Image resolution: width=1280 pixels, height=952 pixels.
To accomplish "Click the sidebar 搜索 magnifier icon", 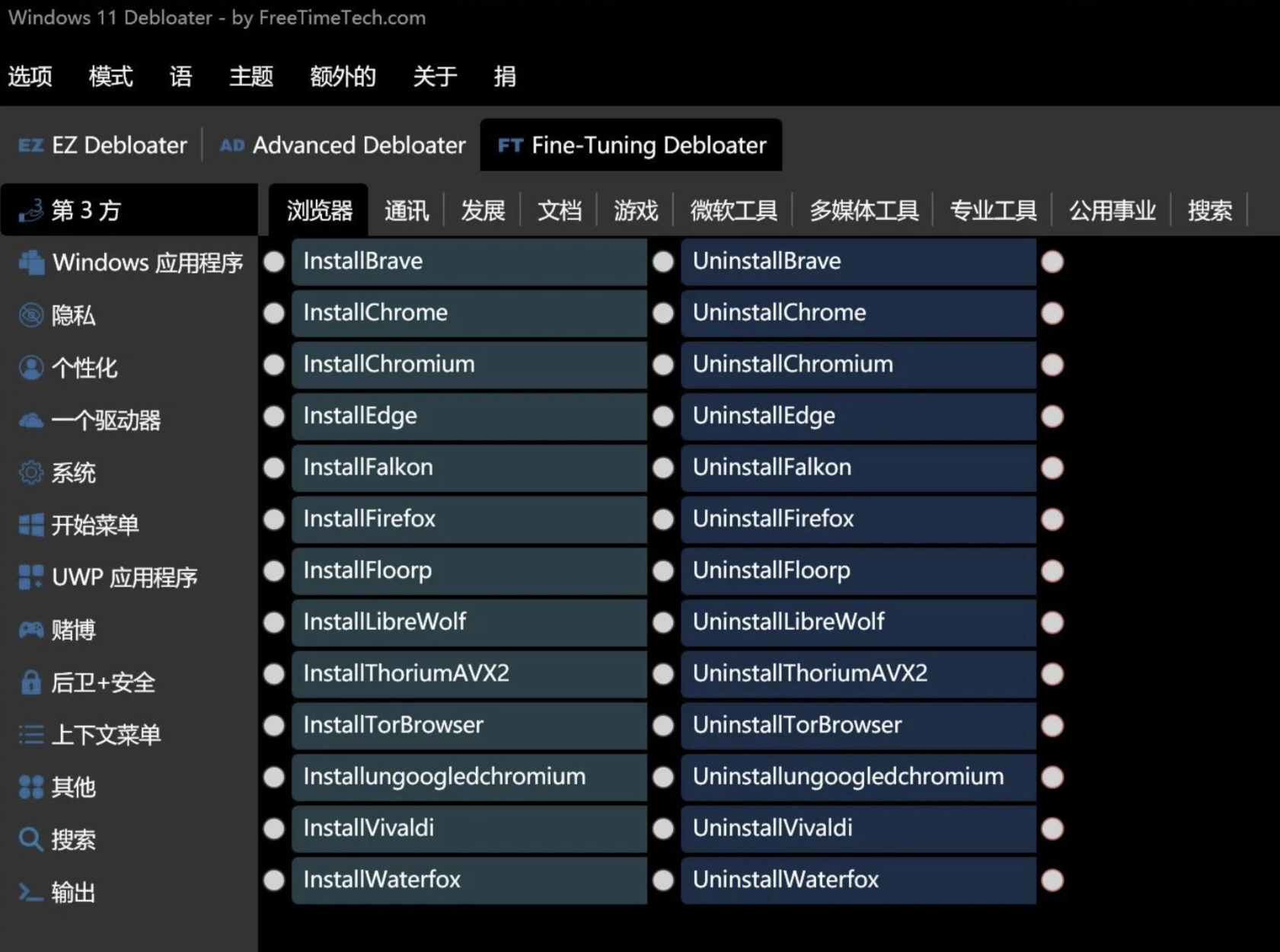I will pyautogui.click(x=31, y=839).
